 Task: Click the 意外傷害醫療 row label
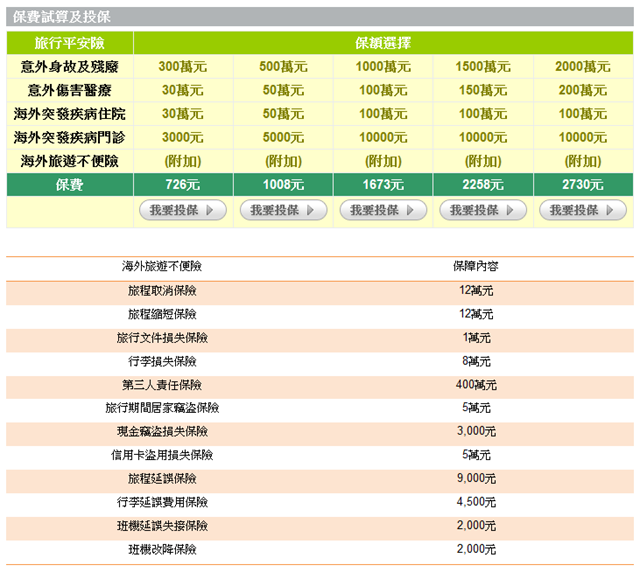(x=70, y=90)
